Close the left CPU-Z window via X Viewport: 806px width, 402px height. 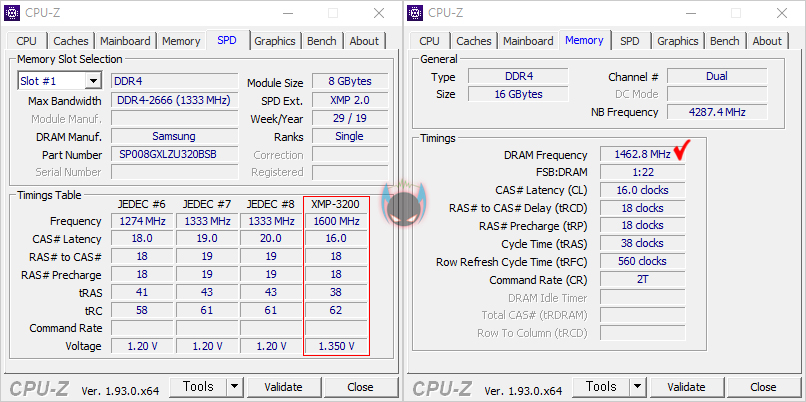(379, 13)
